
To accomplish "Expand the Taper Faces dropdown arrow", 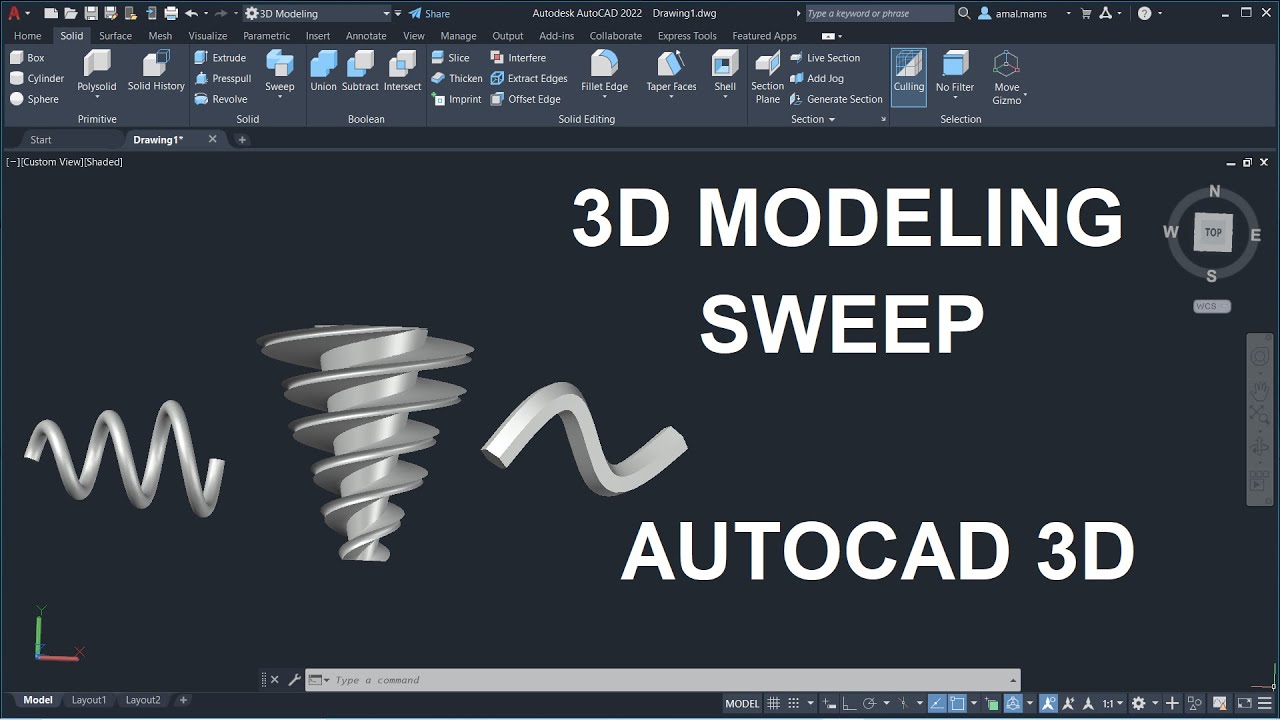I will (671, 98).
